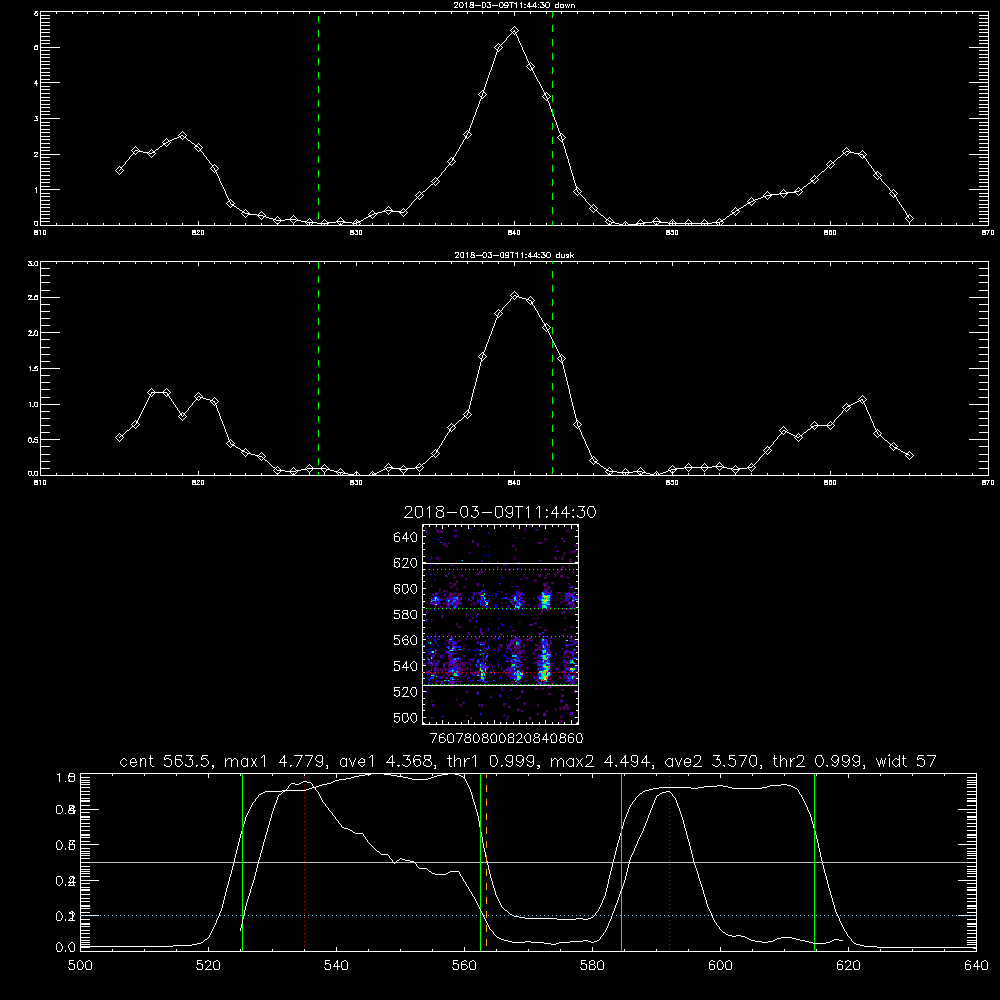Viewport: 1000px width, 1000px height.
Task: Click the '2018-03-09T11:44:30 dawn' plot title
Action: pyautogui.click(x=514, y=5)
